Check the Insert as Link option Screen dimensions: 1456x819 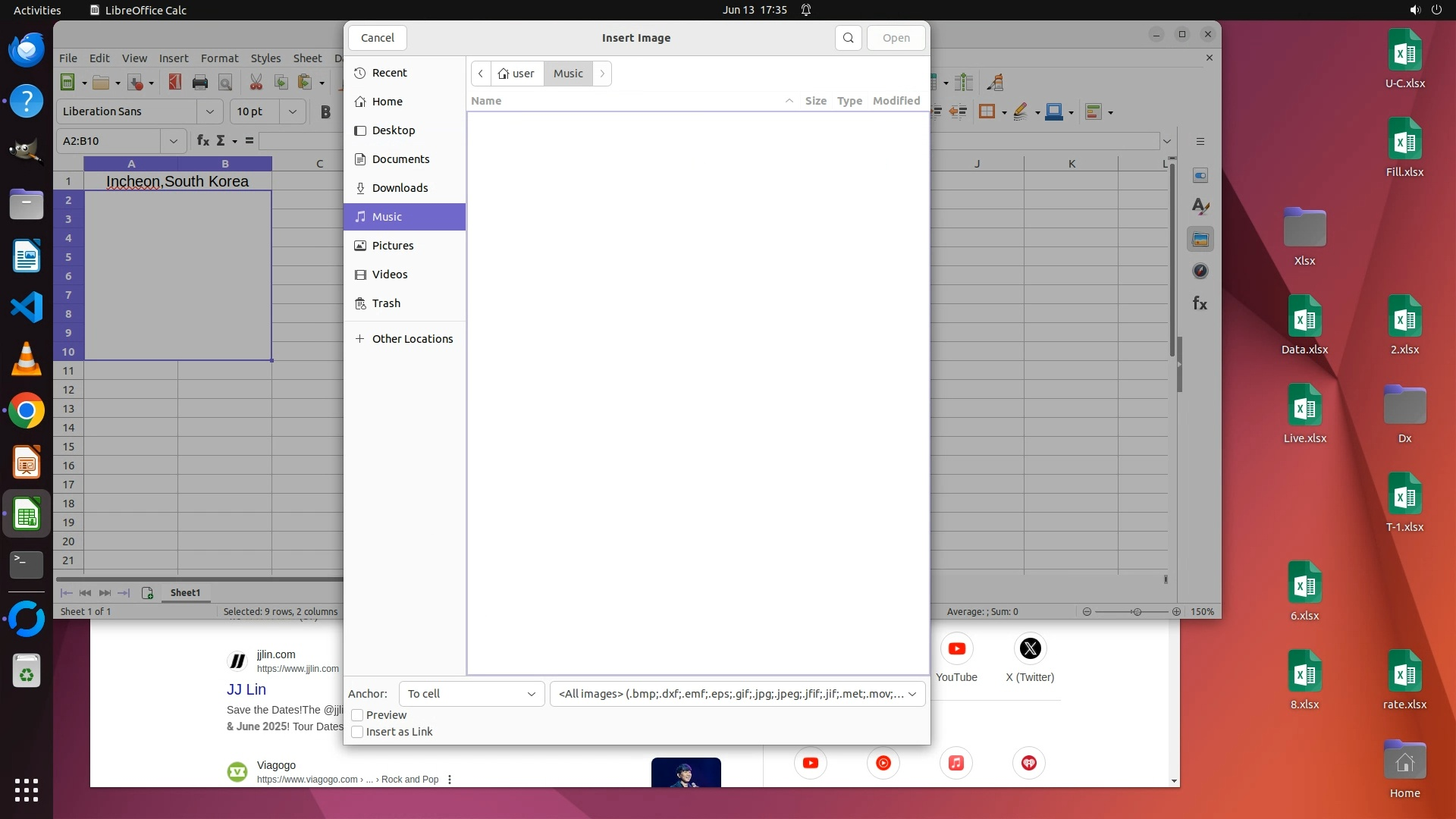coord(357,732)
